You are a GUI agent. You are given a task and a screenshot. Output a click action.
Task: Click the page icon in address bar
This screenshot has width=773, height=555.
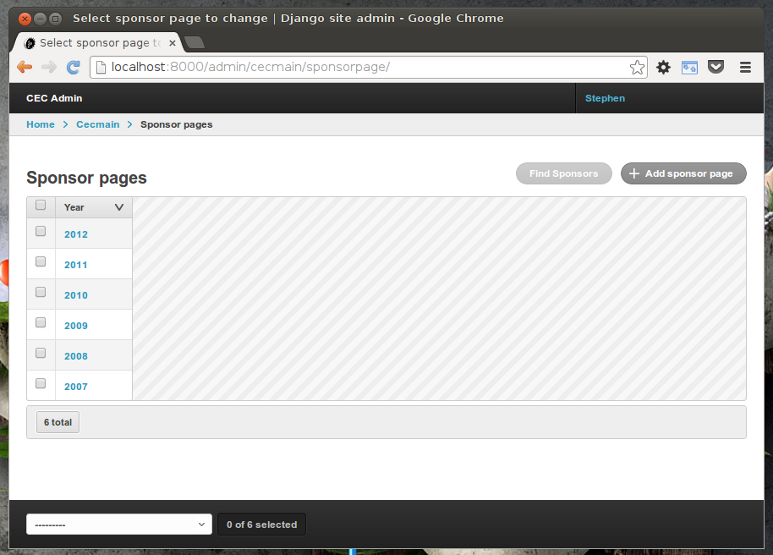tap(101, 67)
